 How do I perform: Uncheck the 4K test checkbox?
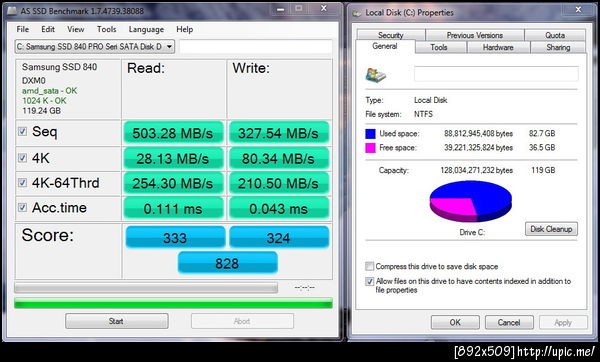[x=23, y=158]
